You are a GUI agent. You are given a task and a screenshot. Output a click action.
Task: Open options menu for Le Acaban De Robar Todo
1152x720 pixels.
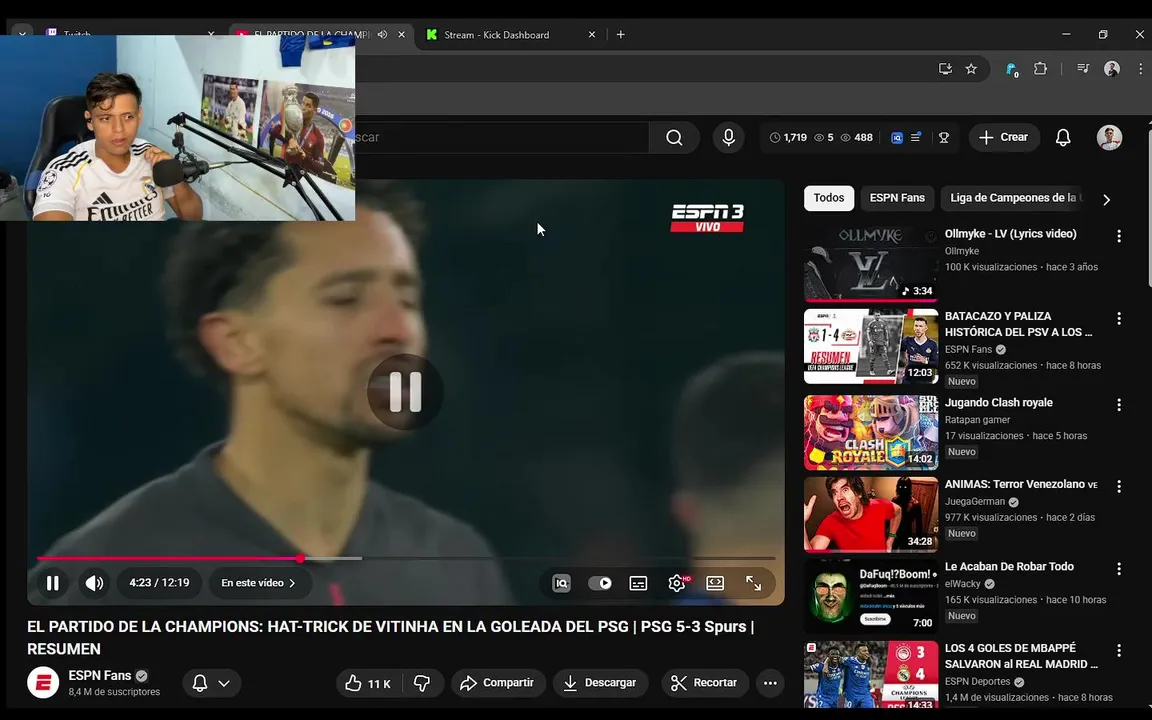(1118, 569)
